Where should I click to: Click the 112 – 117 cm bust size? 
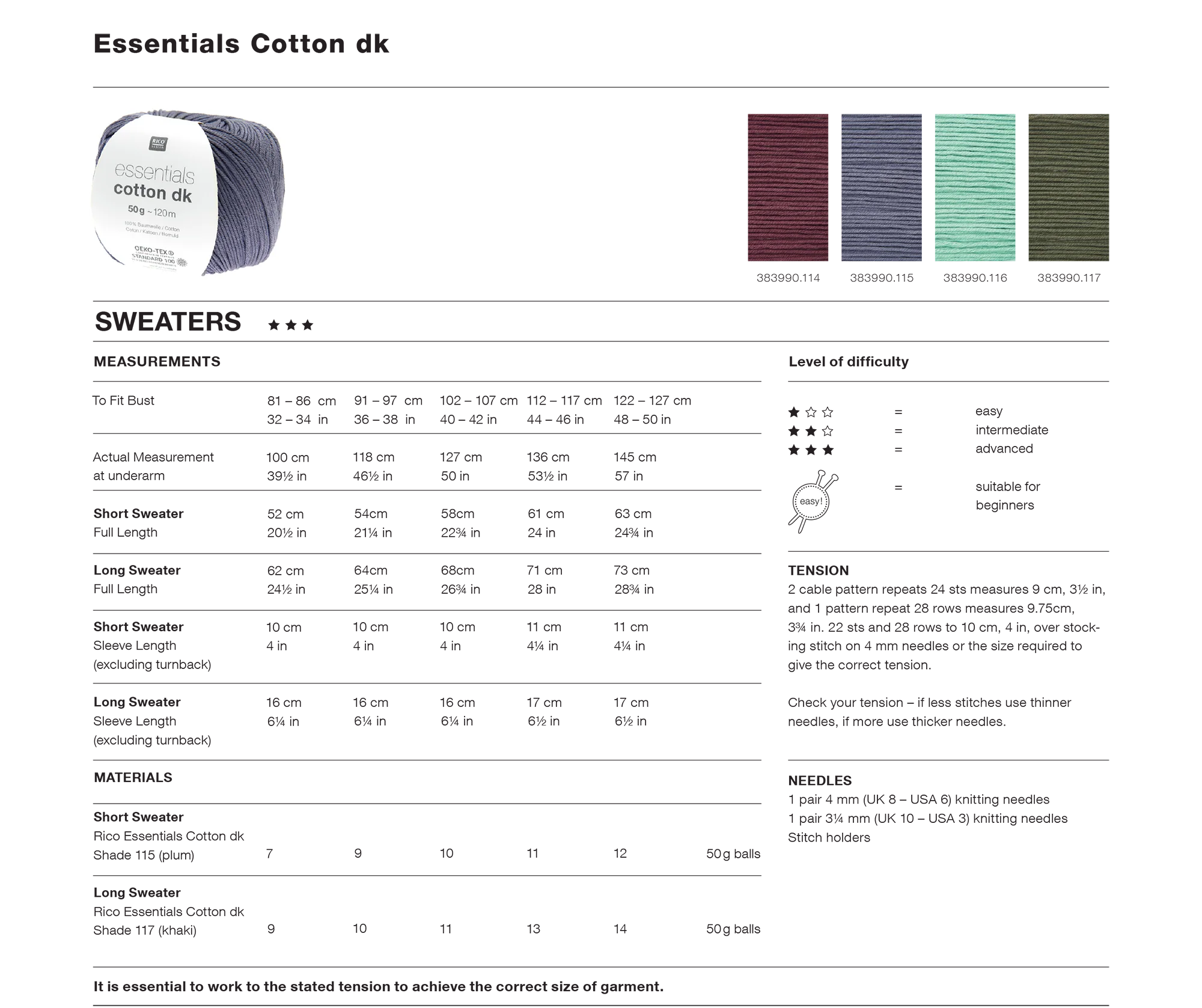coord(564,400)
